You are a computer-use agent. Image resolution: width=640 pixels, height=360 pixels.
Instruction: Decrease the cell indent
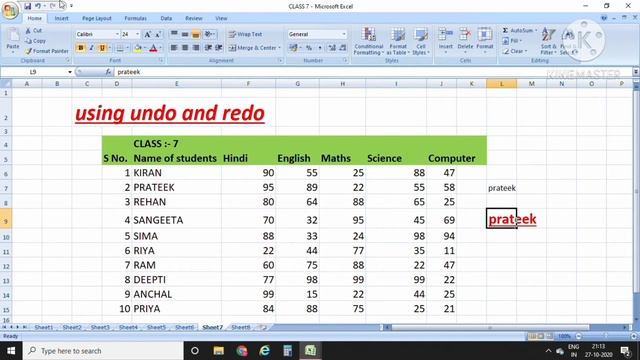click(208, 48)
